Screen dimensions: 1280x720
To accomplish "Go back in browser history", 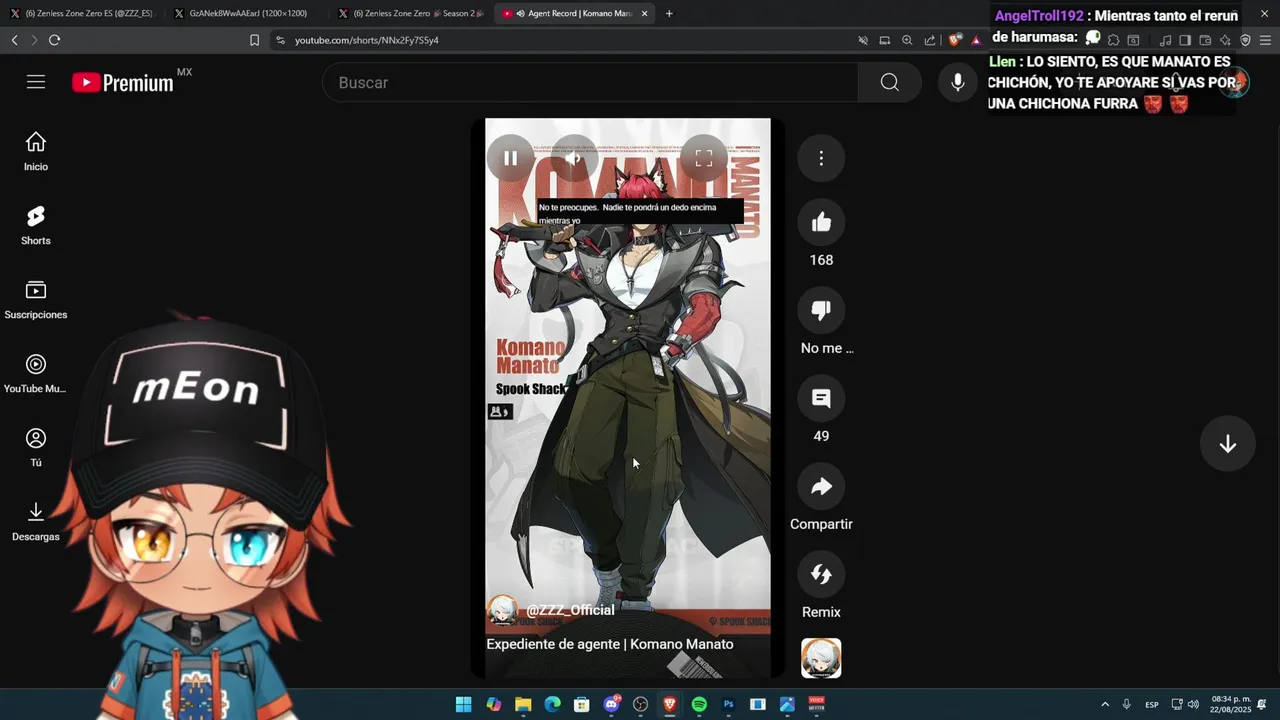I will [x=14, y=40].
